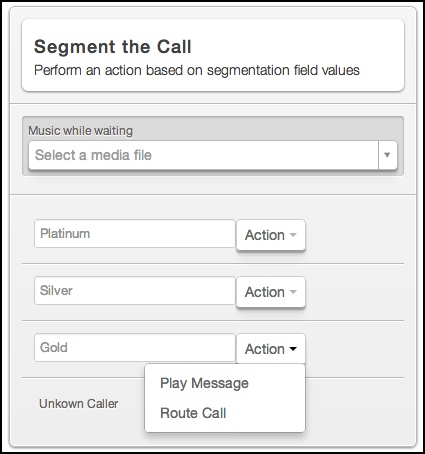Collapse the Gold Action dropdown
This screenshot has height=454, width=425.
tap(271, 349)
